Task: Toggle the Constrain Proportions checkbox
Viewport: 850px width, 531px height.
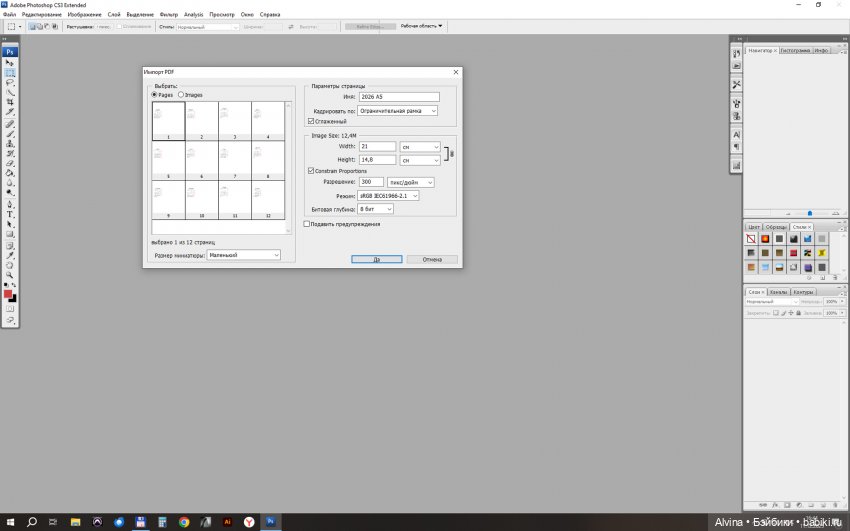Action: point(311,171)
